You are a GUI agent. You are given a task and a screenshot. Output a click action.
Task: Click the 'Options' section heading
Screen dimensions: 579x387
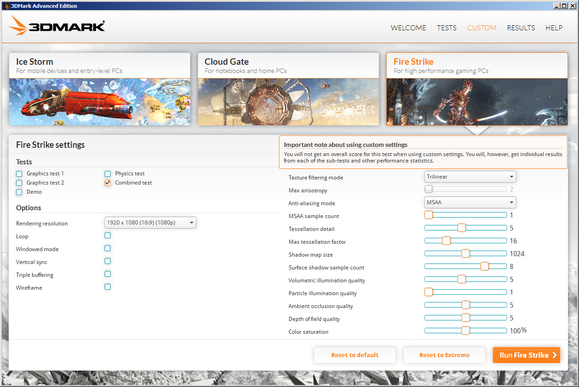pos(28,208)
